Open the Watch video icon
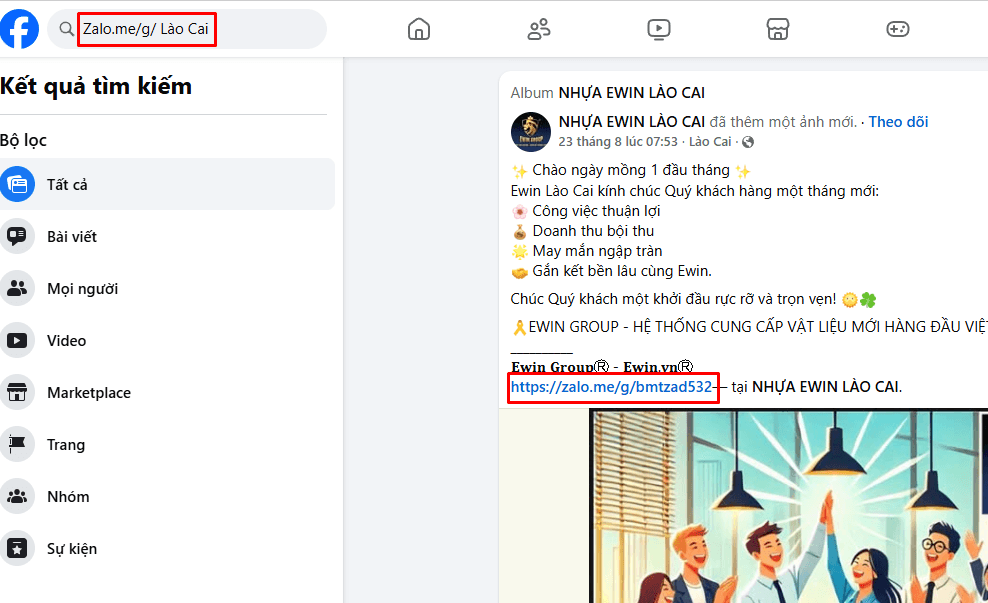988x603 pixels. click(658, 29)
